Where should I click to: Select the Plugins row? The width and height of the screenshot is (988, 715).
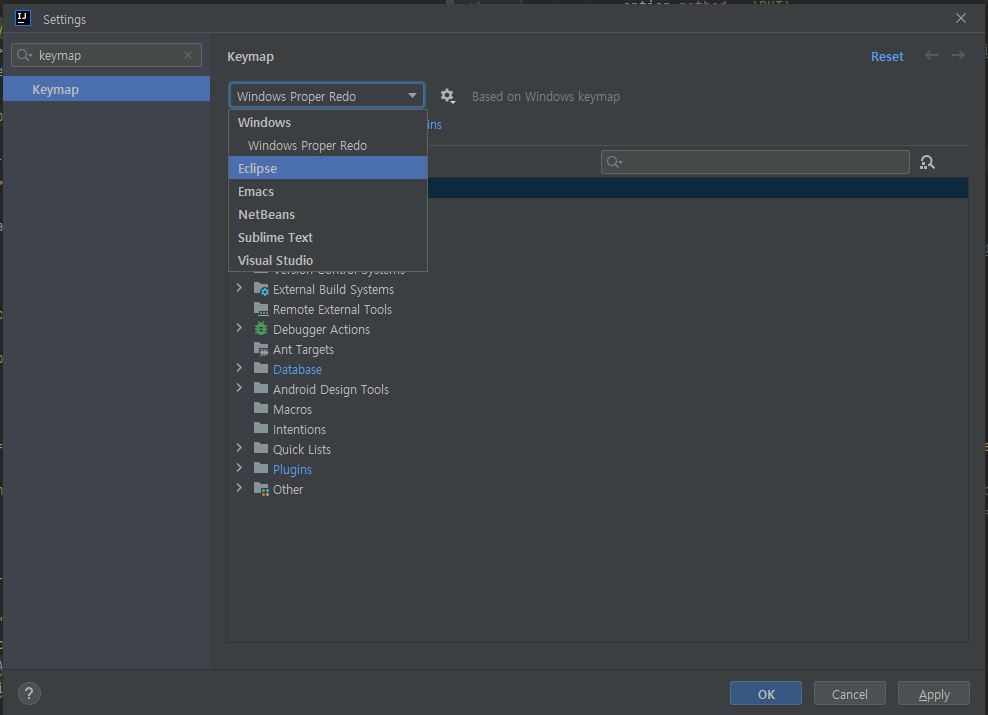[597, 469]
